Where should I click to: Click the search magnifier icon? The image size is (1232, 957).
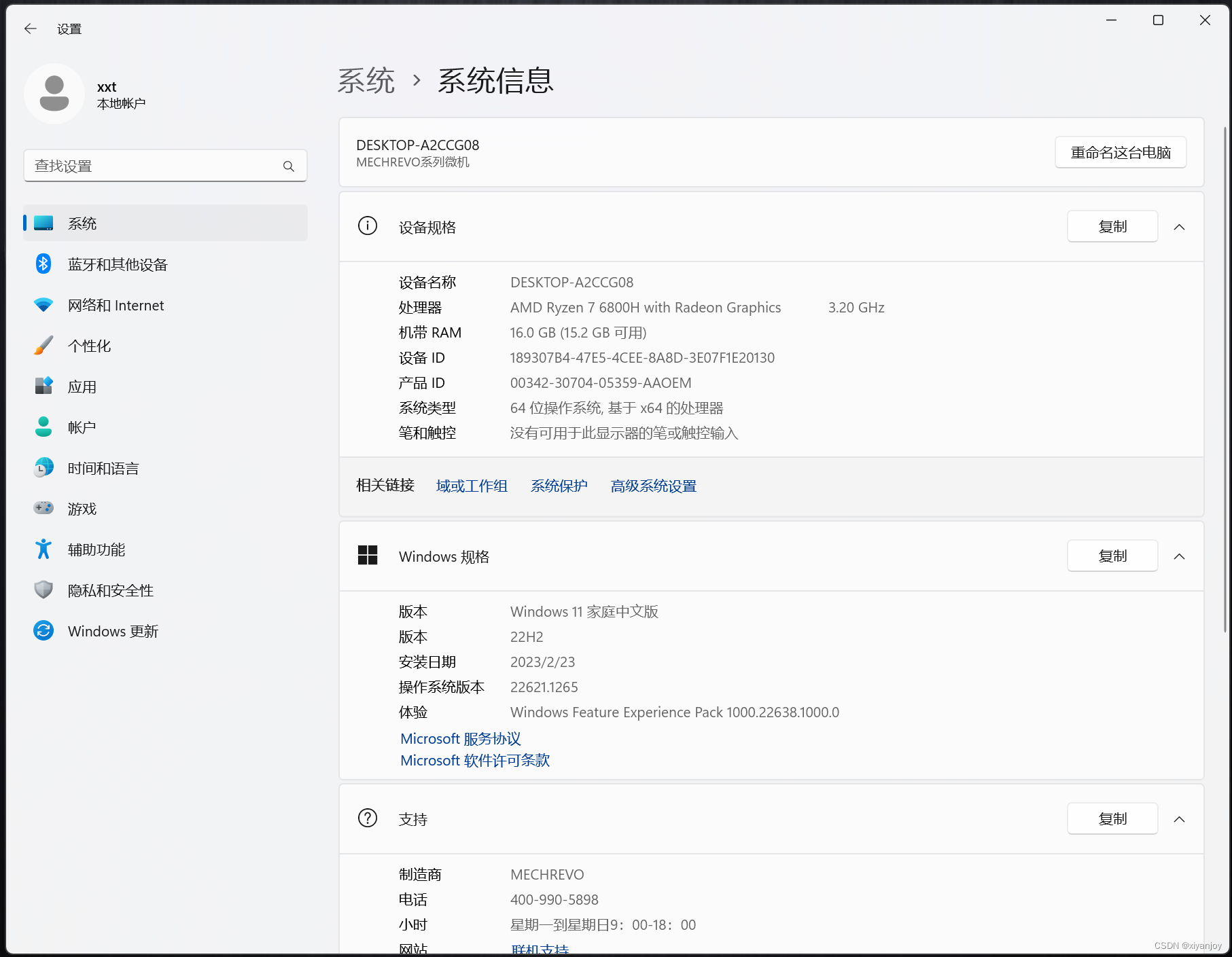(x=289, y=166)
